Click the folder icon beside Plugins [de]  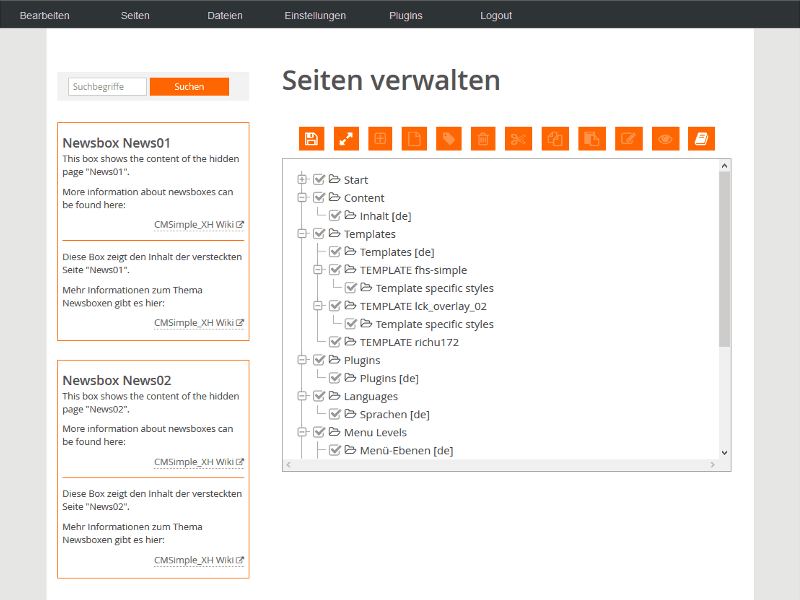pos(350,378)
